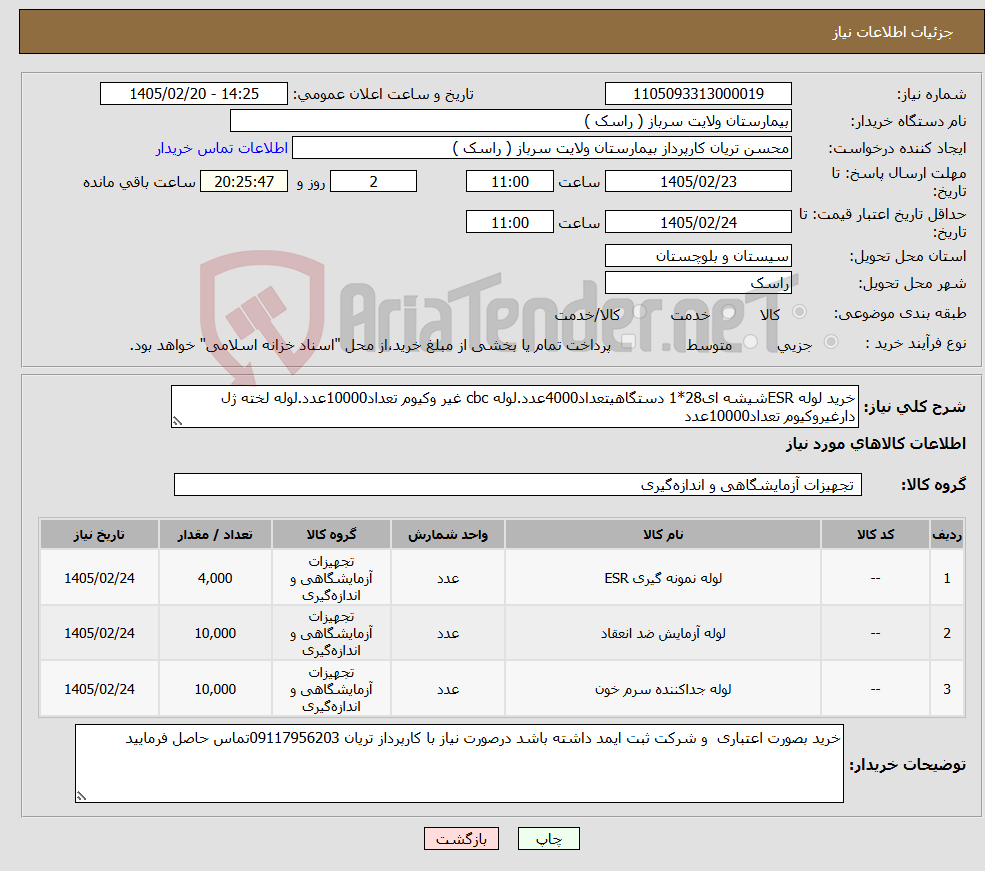985x871 pixels.
Task: Click the price validity time field 11:00
Action: coord(509,222)
